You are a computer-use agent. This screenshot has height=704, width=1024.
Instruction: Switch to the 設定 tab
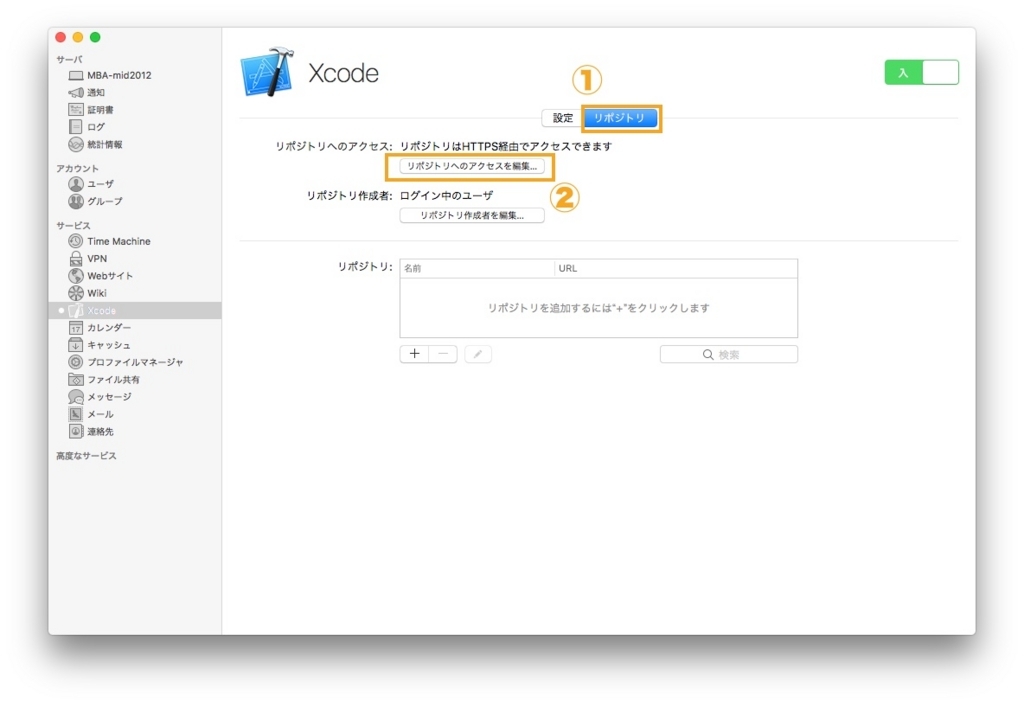[x=562, y=118]
